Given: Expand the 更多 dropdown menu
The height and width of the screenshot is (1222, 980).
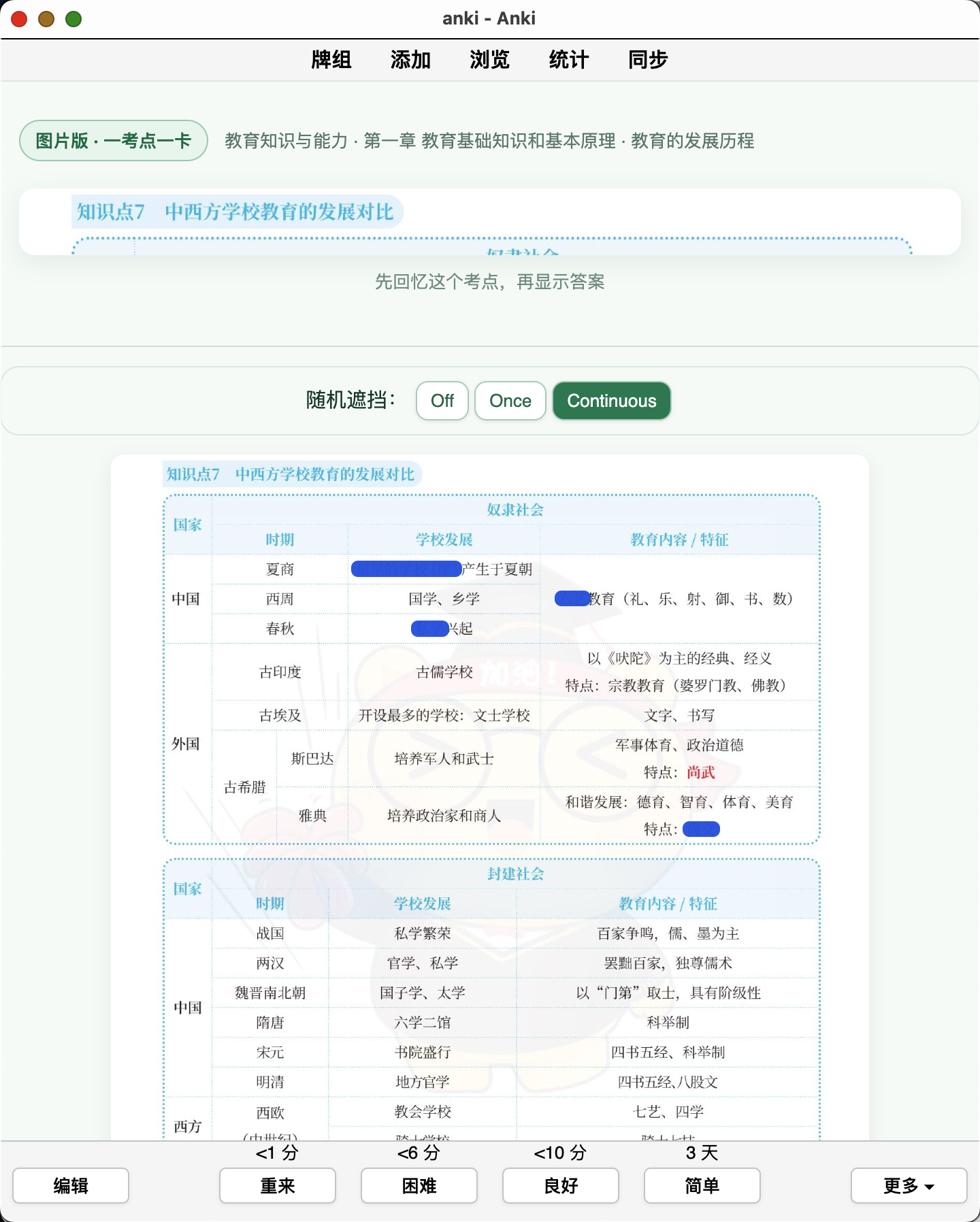Looking at the screenshot, I should (x=909, y=1186).
